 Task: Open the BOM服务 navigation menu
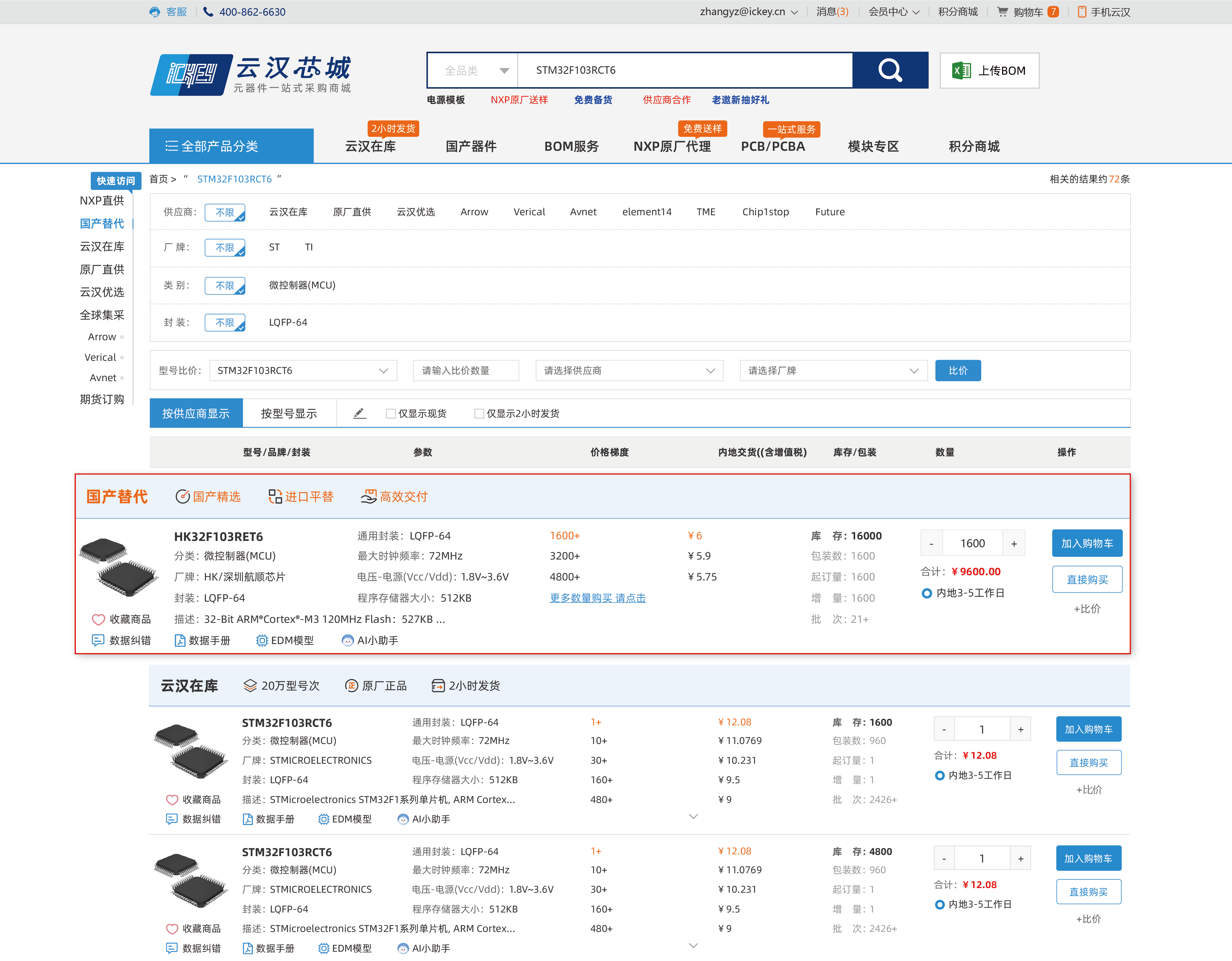(x=571, y=147)
